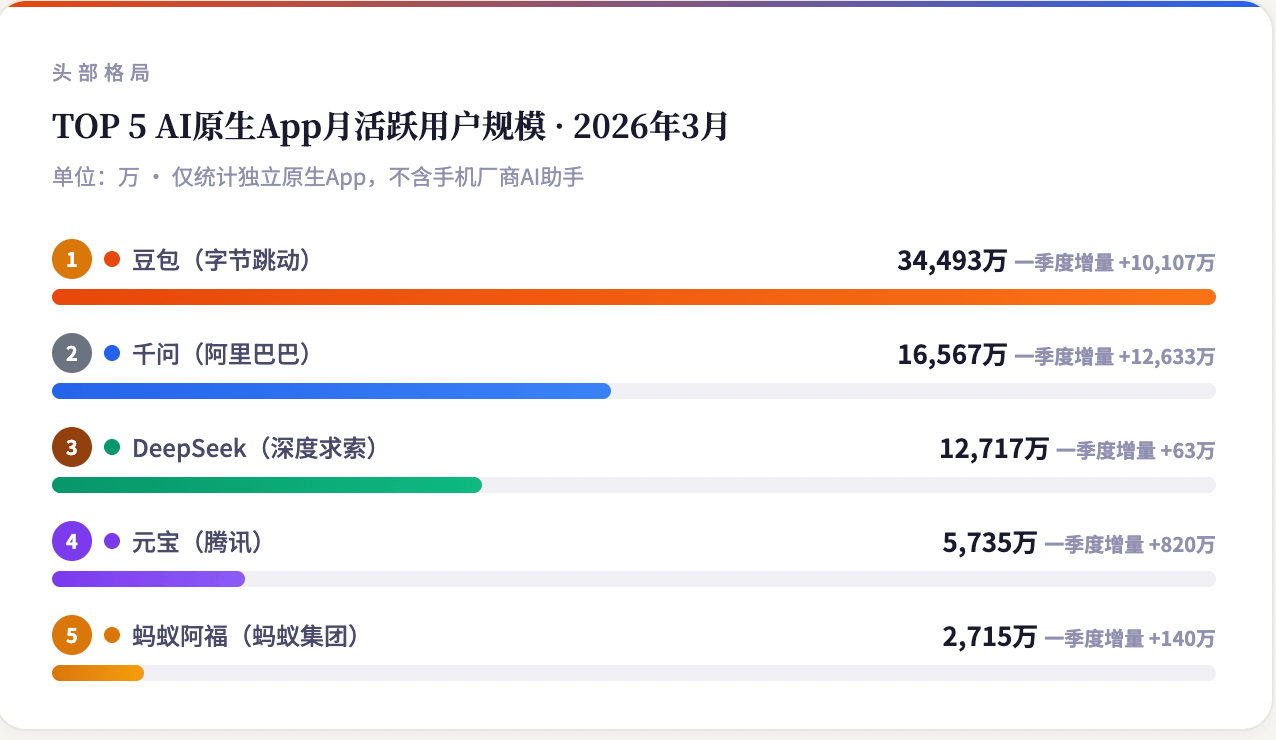Click the brown rank 3 badge
Screen dimensions: 1276x740
(72, 448)
